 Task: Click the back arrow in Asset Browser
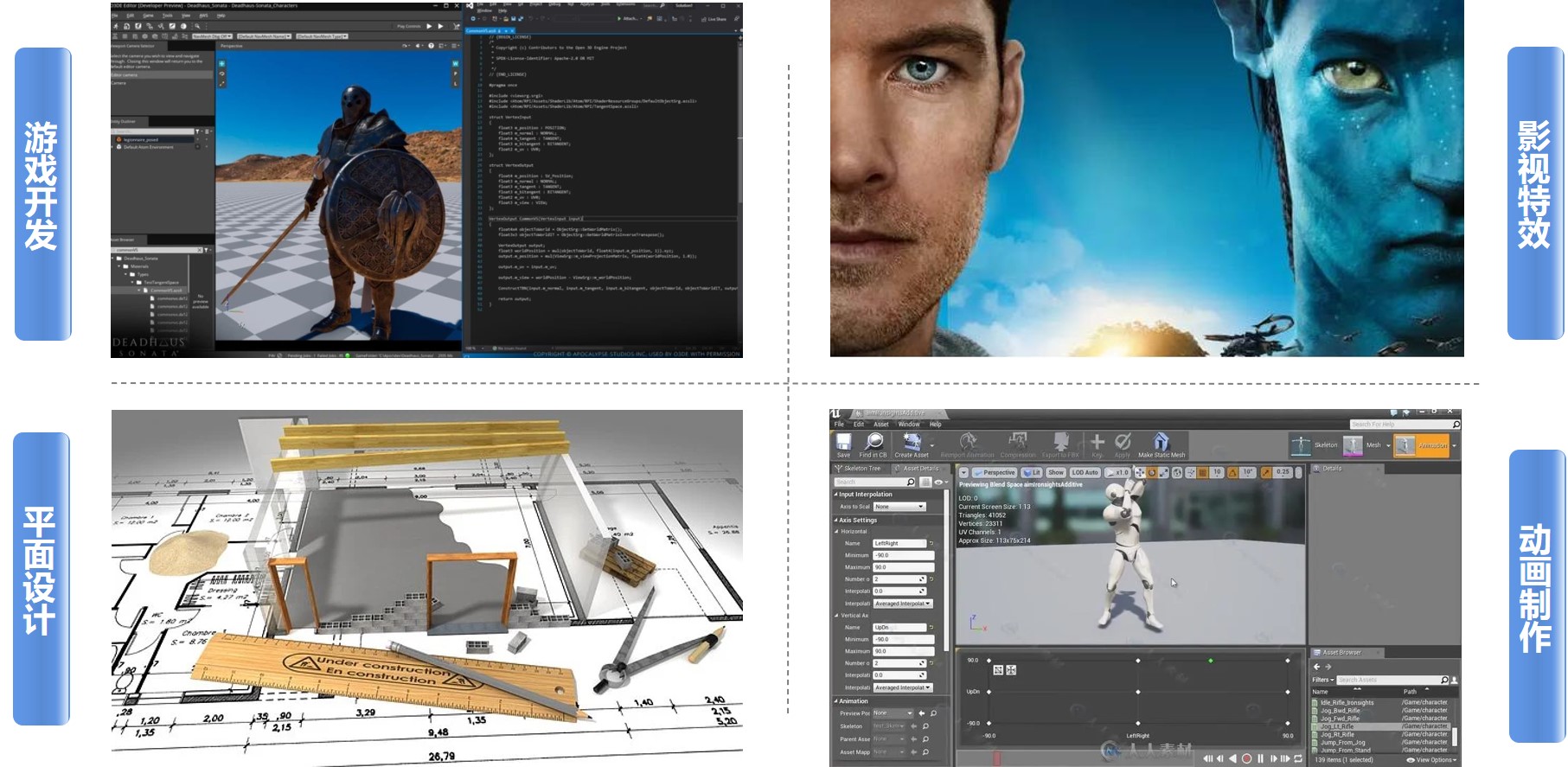1316,667
